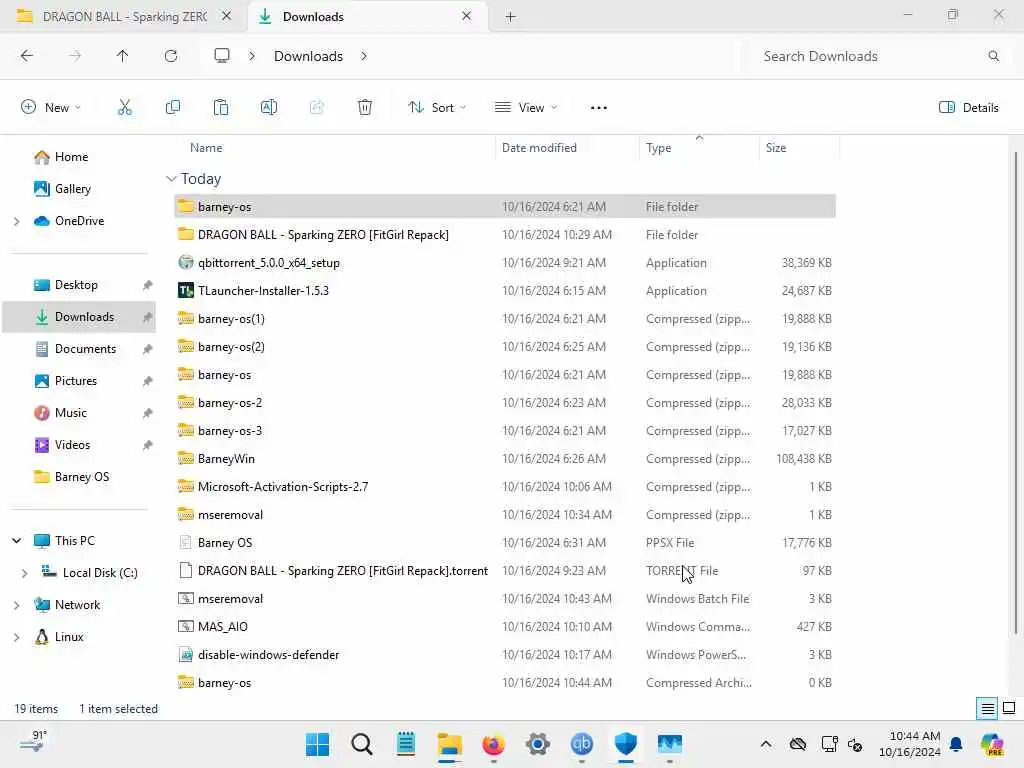Open File Explorer taskbar icon
Image resolution: width=1024 pixels, height=768 pixels.
[x=449, y=744]
